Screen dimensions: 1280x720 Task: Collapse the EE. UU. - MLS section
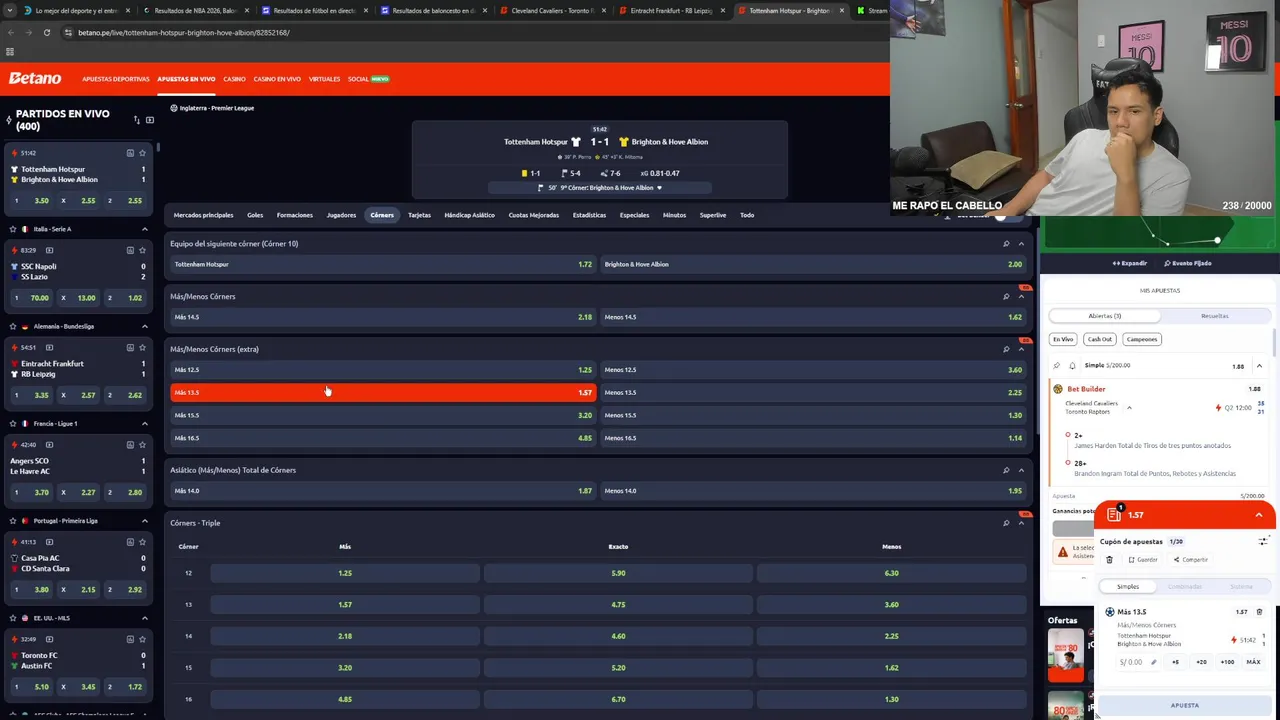pyautogui.click(x=144, y=618)
